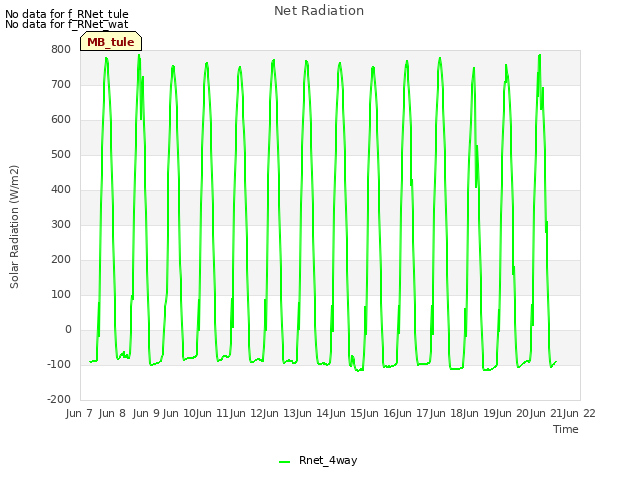
Task: Click the 'No data for f_RNet_wat' message
Action: click(x=67, y=24)
